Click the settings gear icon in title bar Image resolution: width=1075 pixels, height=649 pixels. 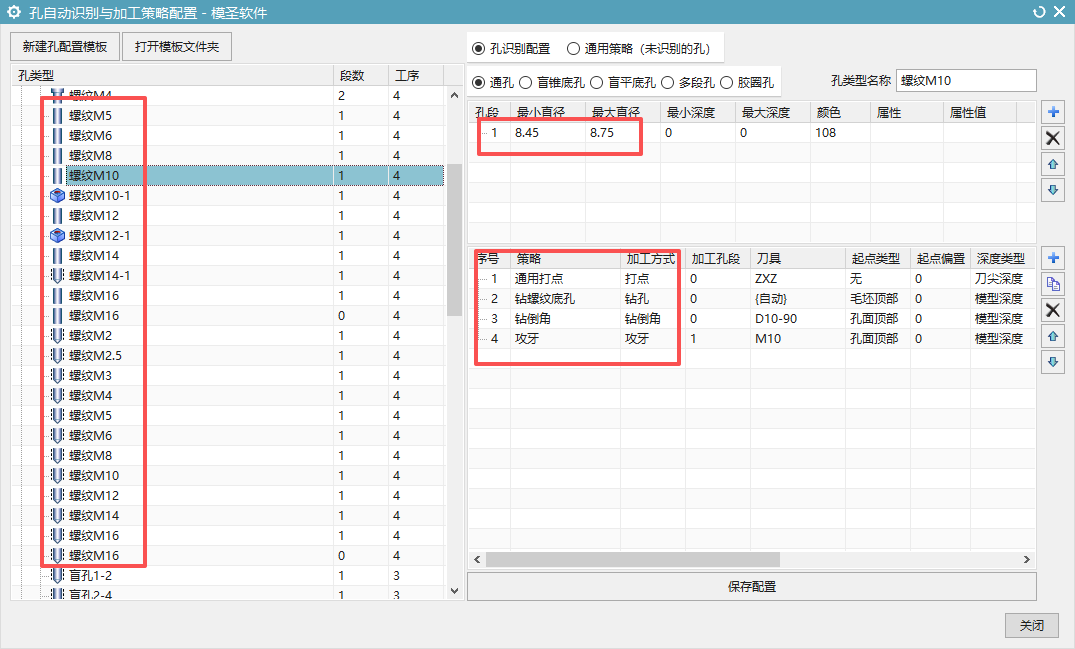(x=14, y=12)
